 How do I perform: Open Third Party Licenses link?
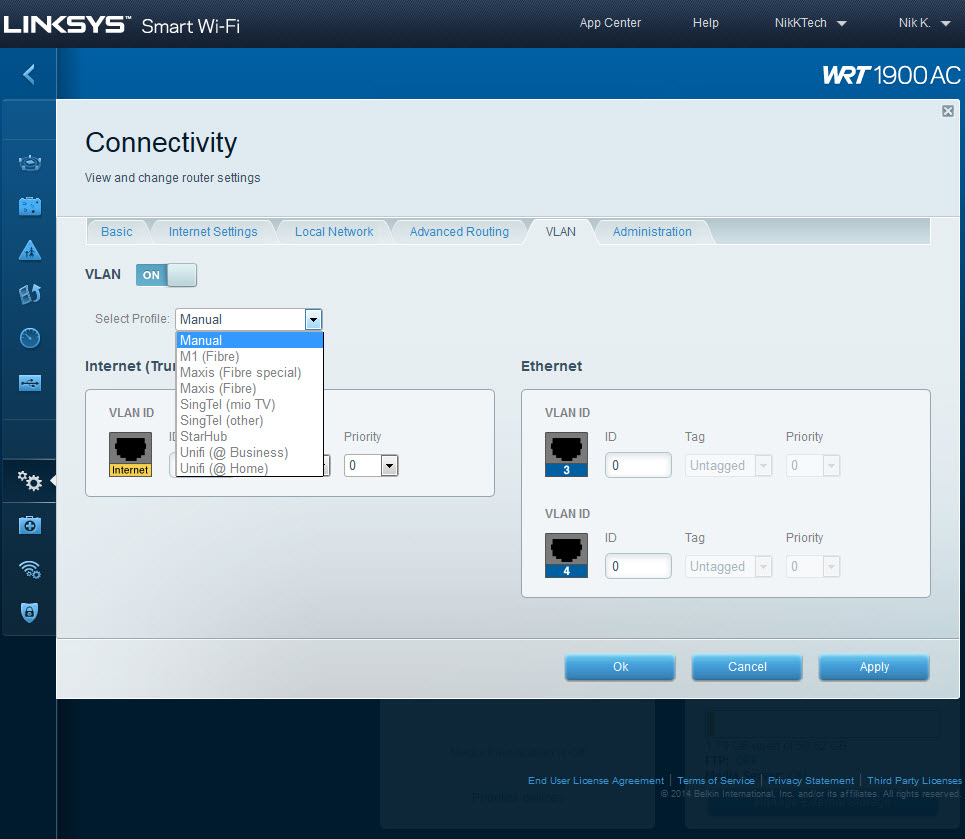914,781
